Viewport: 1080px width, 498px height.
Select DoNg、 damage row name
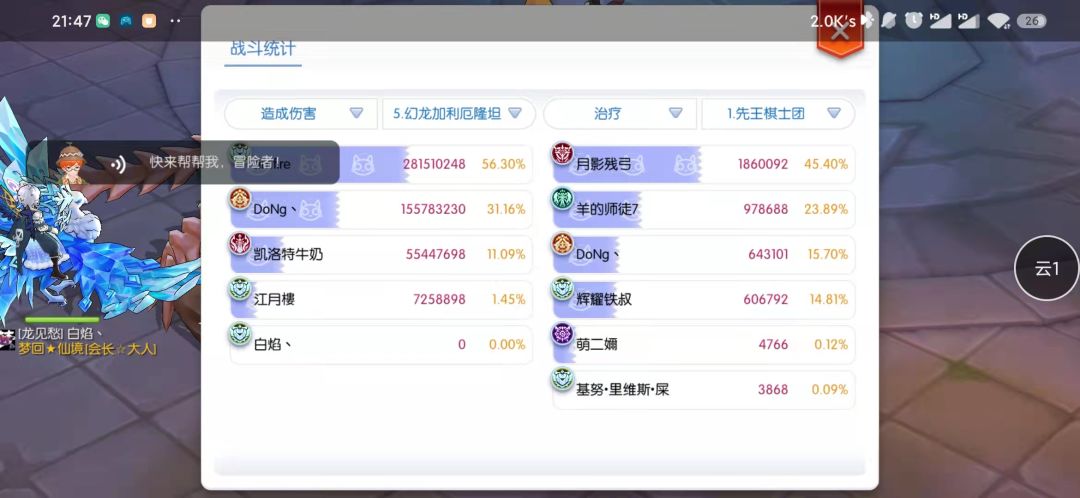point(274,209)
